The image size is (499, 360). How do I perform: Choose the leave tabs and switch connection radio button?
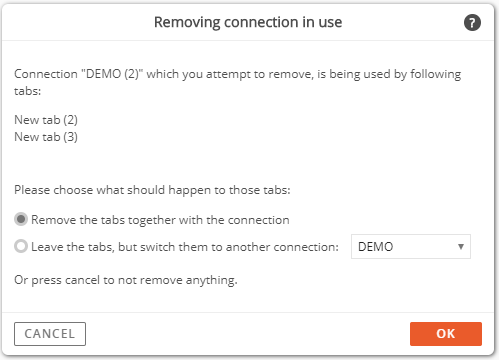pos(21,246)
